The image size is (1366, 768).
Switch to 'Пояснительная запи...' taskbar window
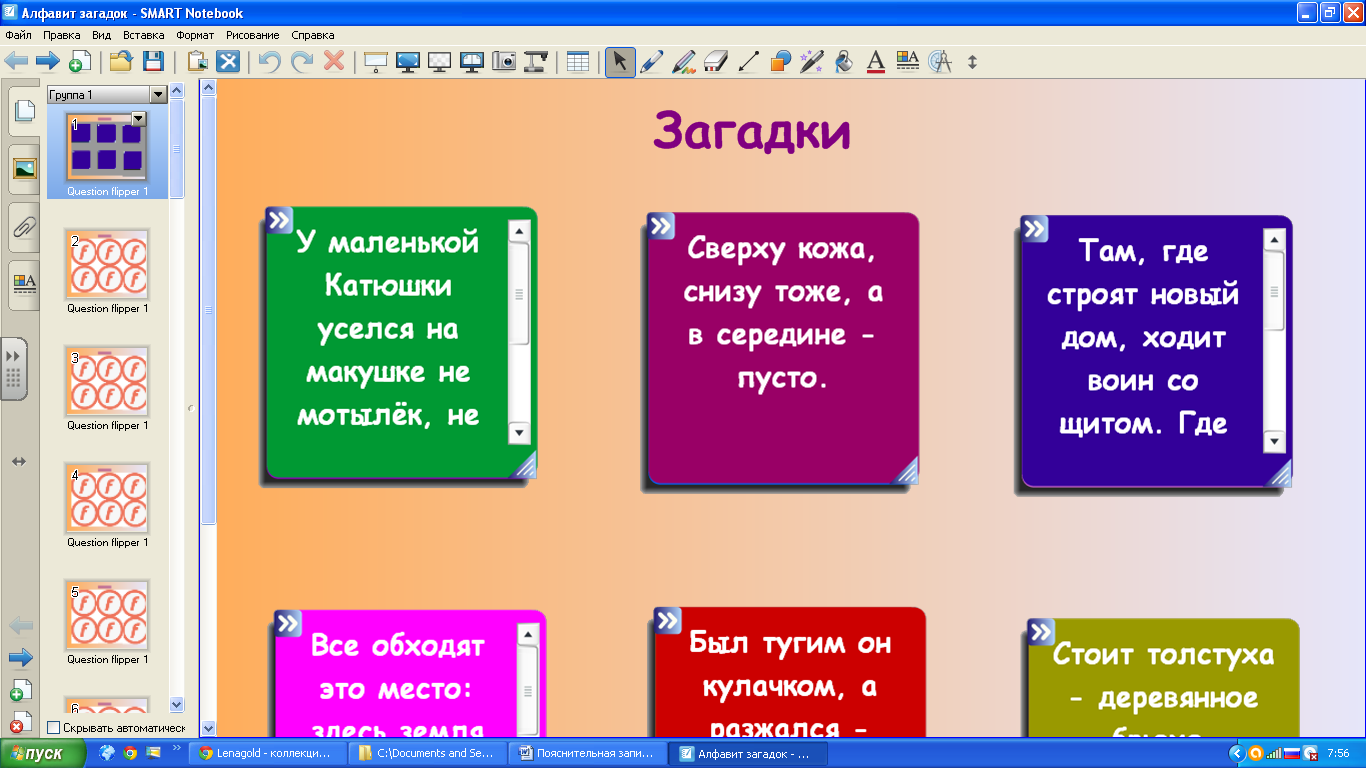586,754
